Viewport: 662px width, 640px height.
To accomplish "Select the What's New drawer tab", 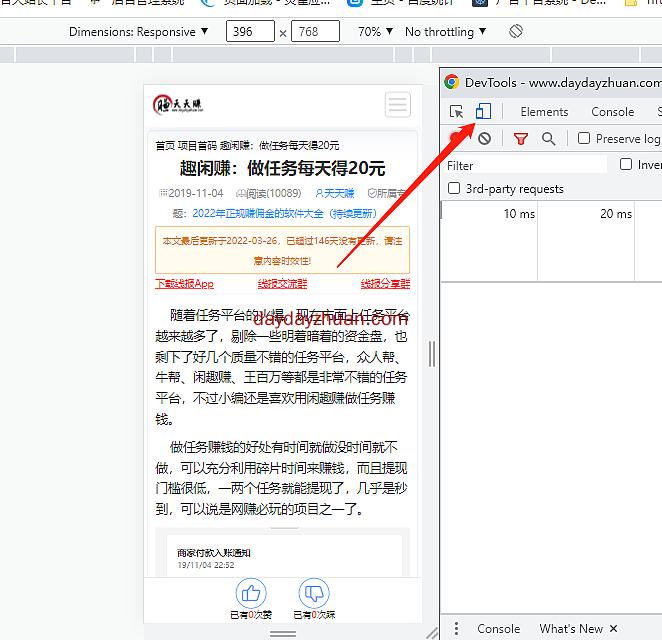I will pos(571,629).
